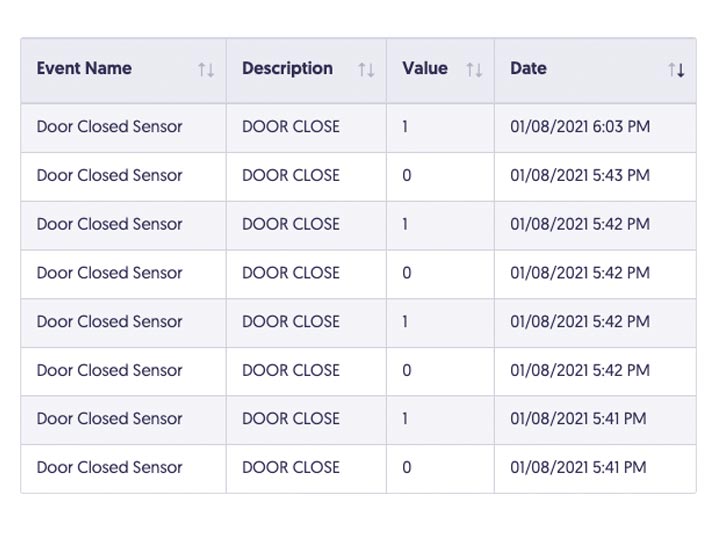Viewport: 715px width, 535px height.
Task: Click the value 0 in the last row
Action: coord(407,467)
